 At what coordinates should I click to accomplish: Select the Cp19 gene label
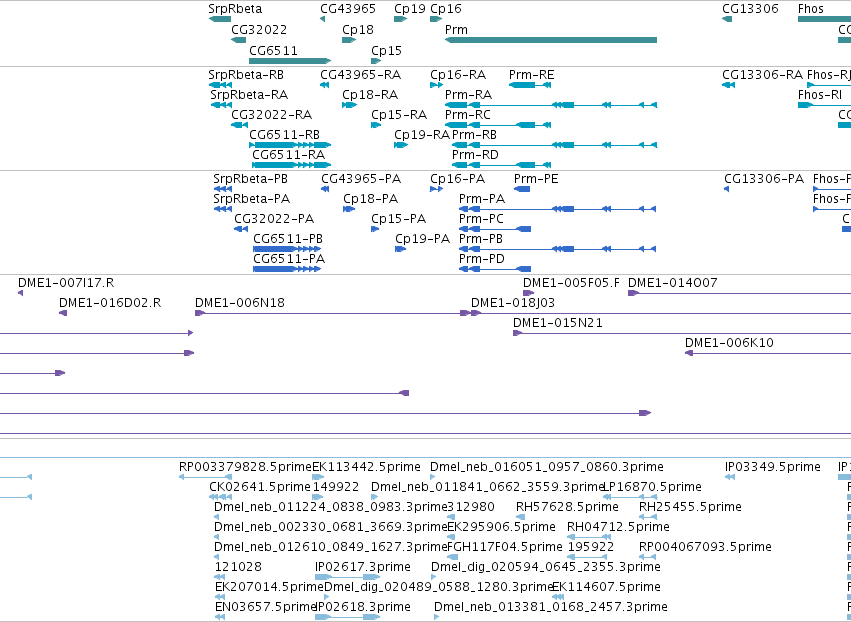(x=410, y=9)
